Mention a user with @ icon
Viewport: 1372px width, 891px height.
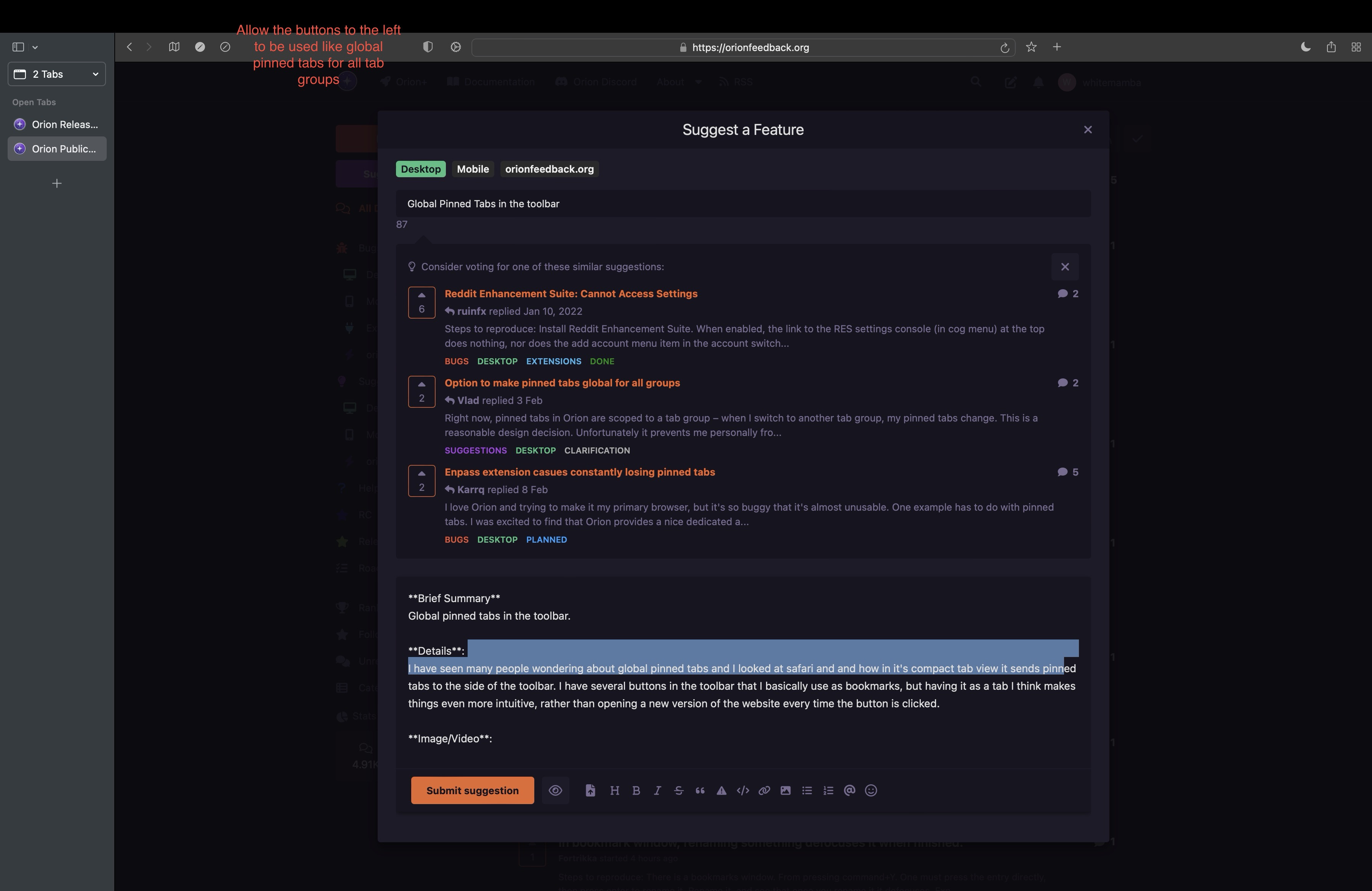tap(850, 791)
